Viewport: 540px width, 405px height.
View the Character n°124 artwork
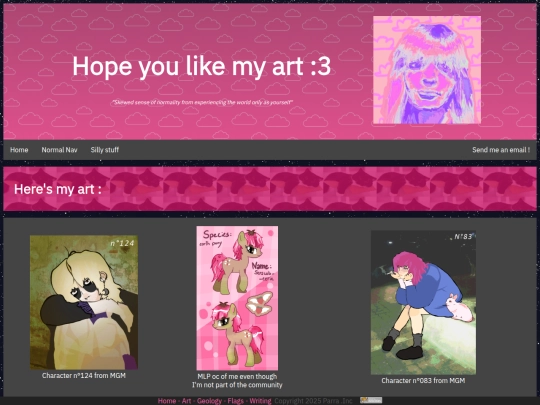[84, 302]
